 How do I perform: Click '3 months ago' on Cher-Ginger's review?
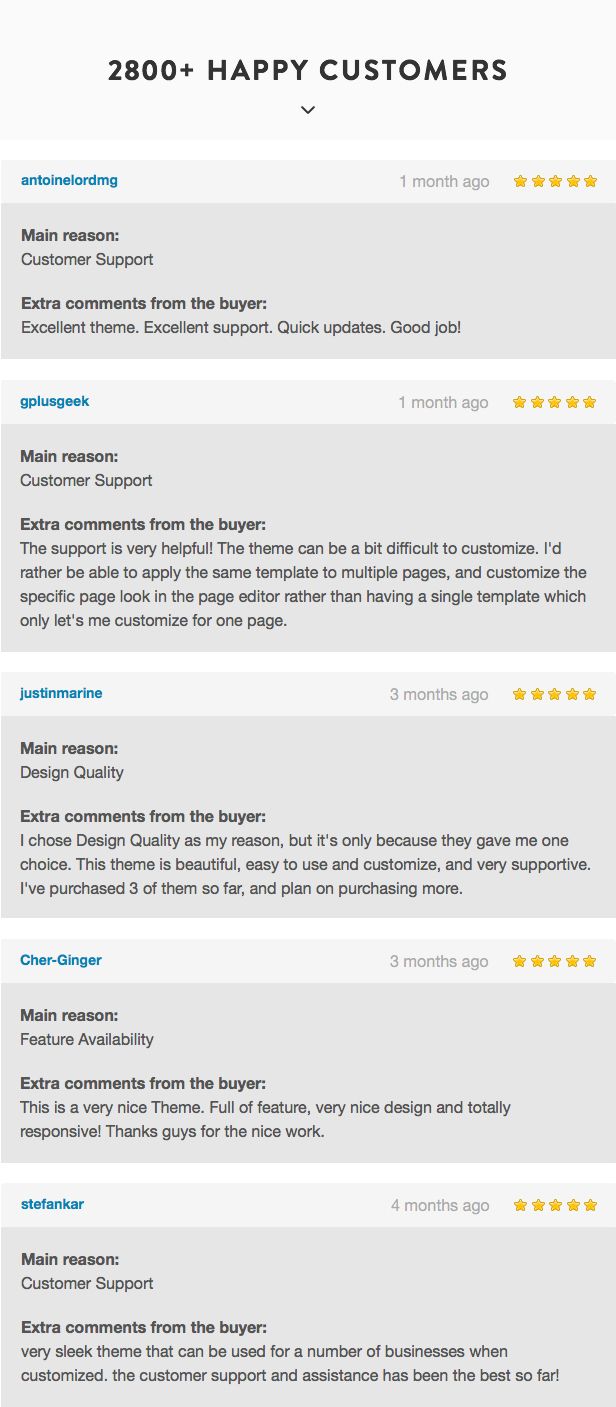(x=439, y=962)
